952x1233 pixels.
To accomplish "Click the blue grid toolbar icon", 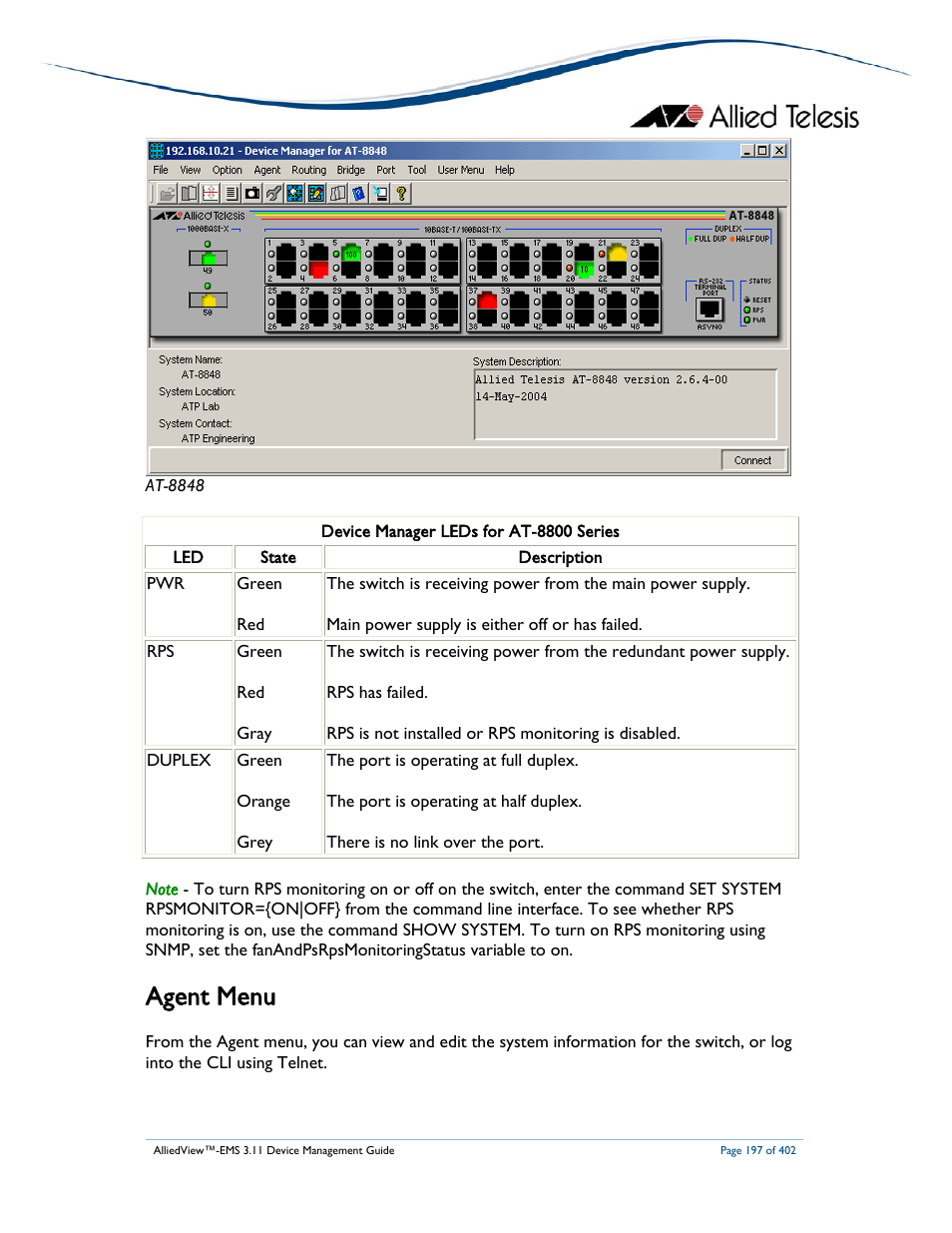I will point(294,194).
